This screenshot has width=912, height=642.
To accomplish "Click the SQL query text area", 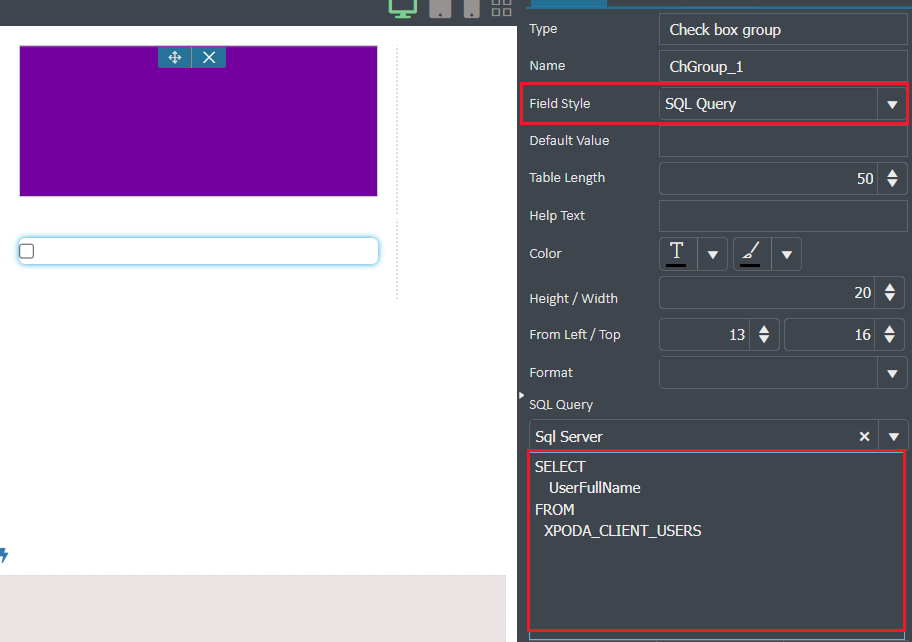I will point(717,541).
